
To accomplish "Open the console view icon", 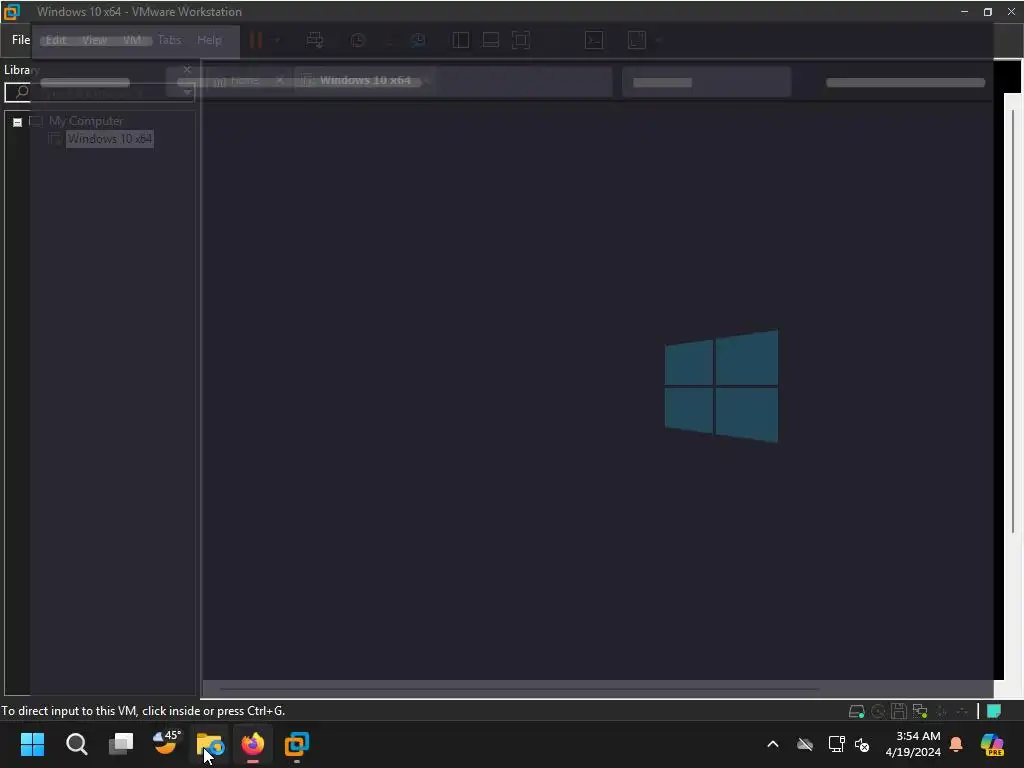I will coord(594,40).
